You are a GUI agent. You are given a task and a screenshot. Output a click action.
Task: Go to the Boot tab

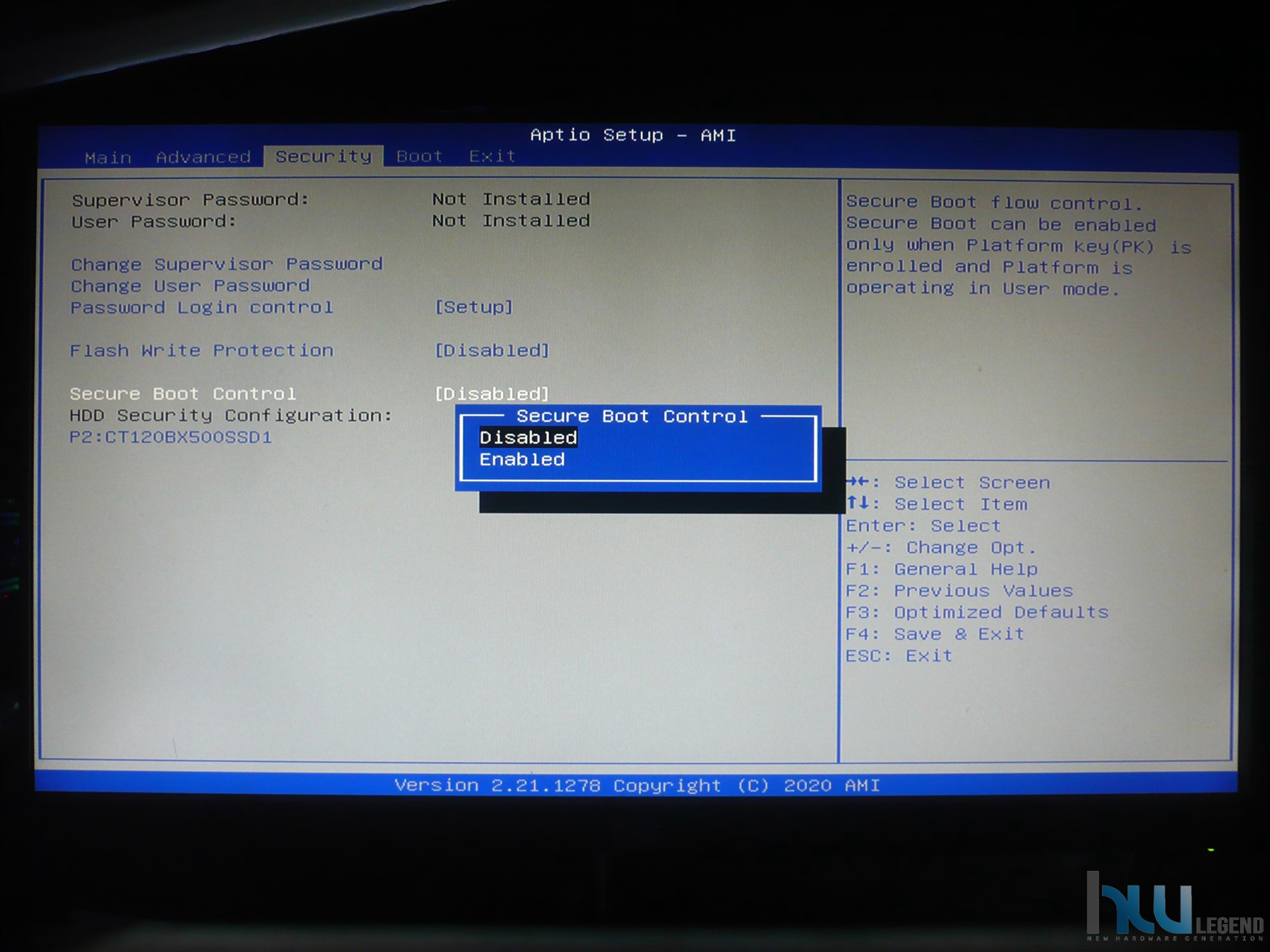tap(419, 156)
